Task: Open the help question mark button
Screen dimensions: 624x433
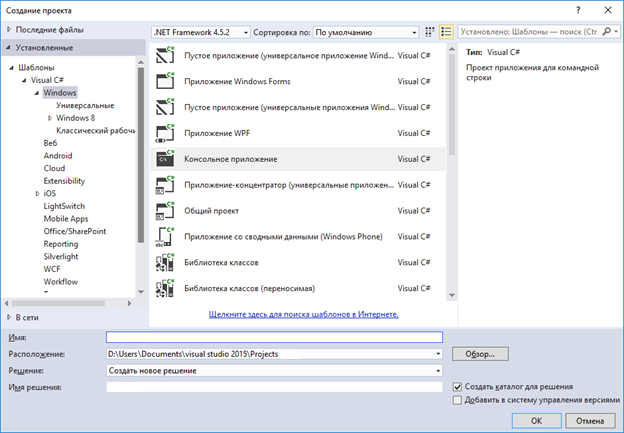Action: [x=578, y=10]
